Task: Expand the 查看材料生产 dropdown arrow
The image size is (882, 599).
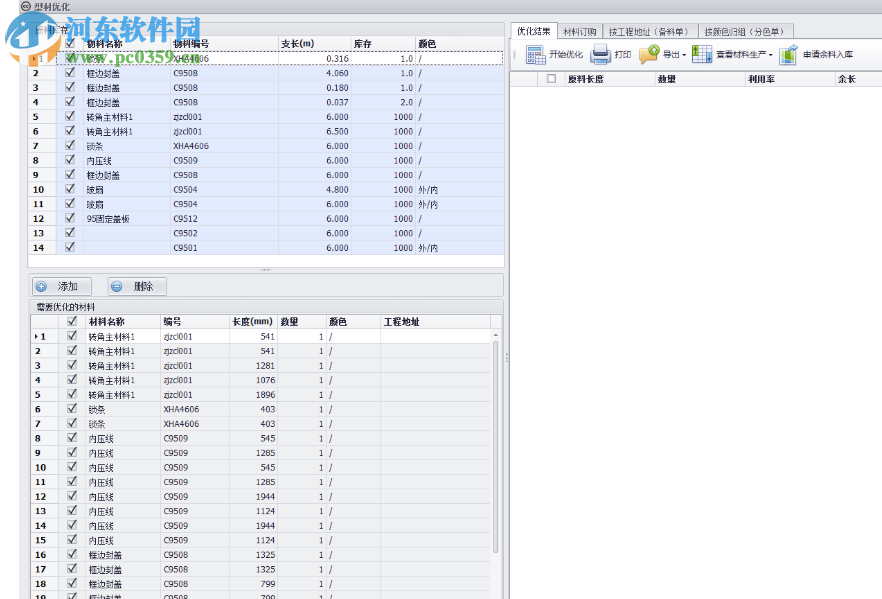Action: click(x=771, y=55)
